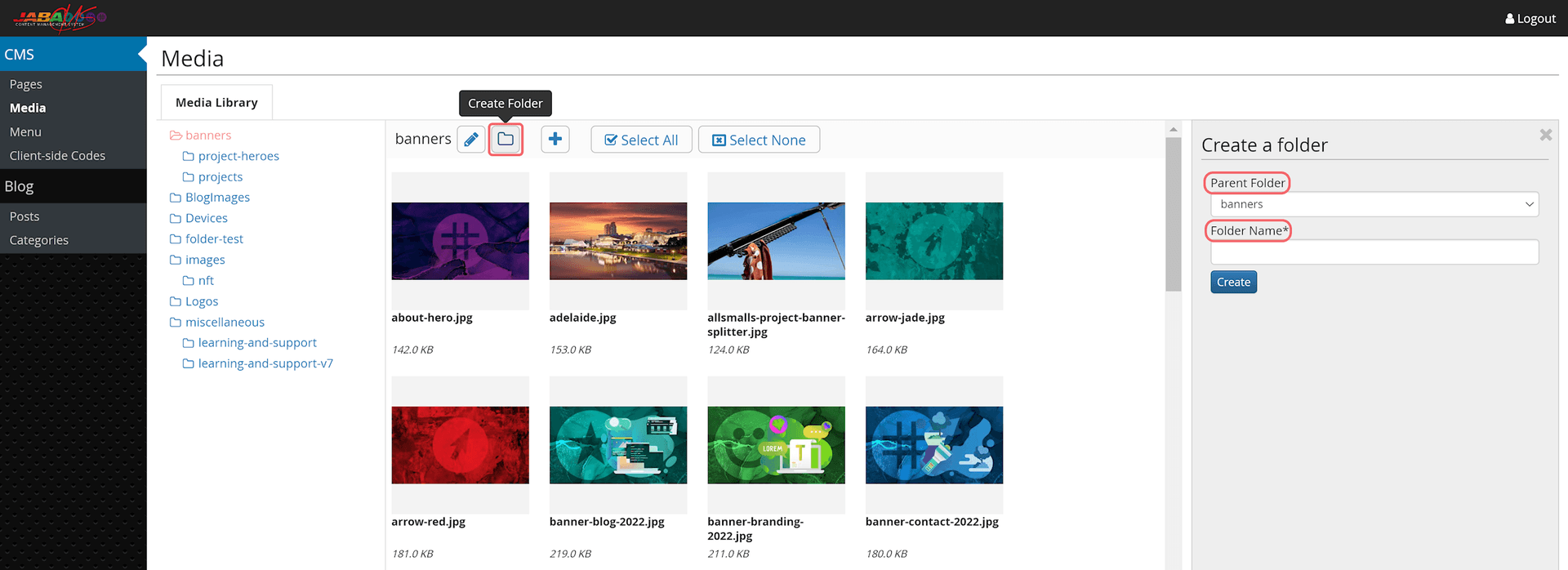Select the adelaide.jpg thumbnail

pos(618,241)
